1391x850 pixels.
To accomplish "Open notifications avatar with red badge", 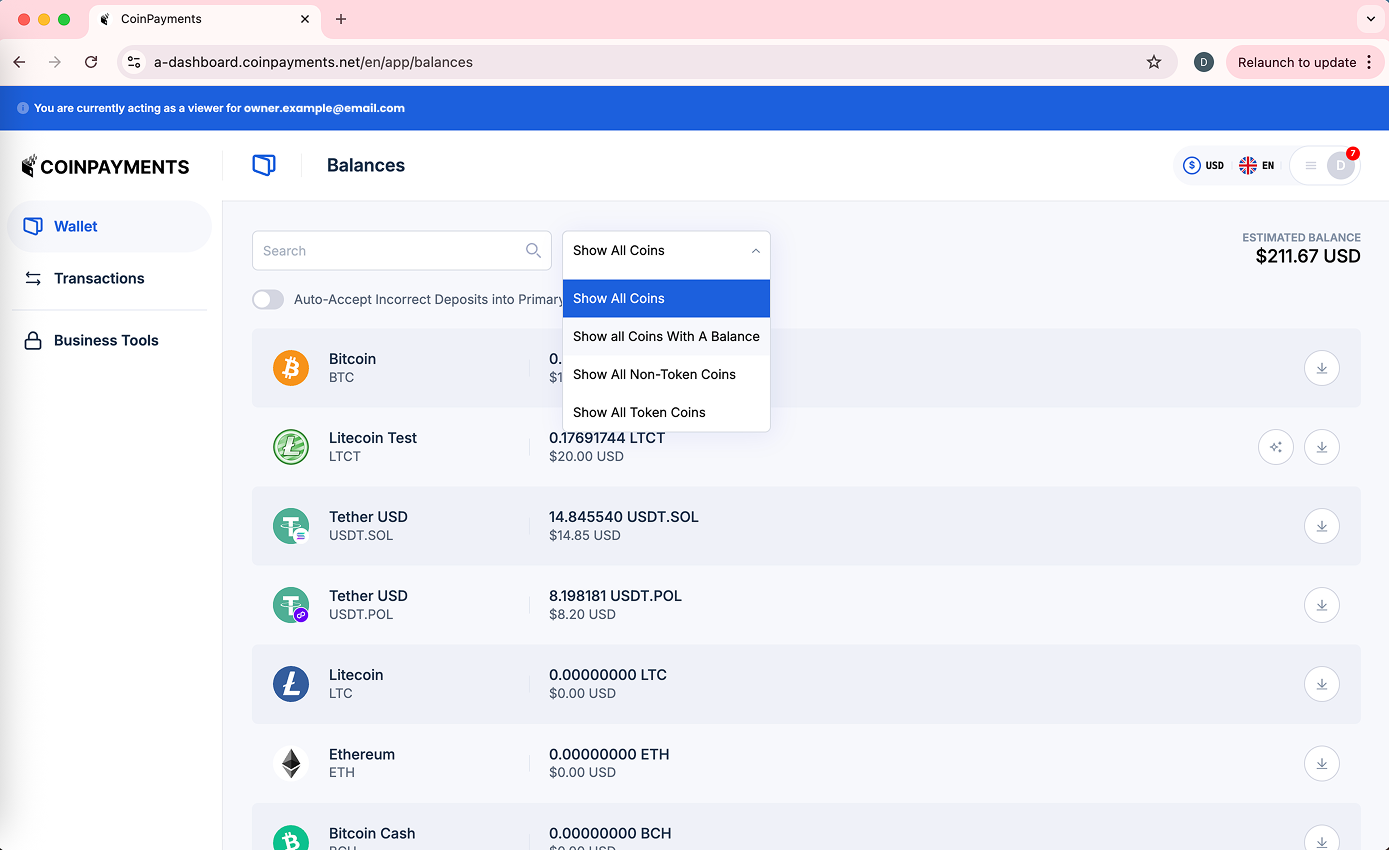I will 1339,166.
